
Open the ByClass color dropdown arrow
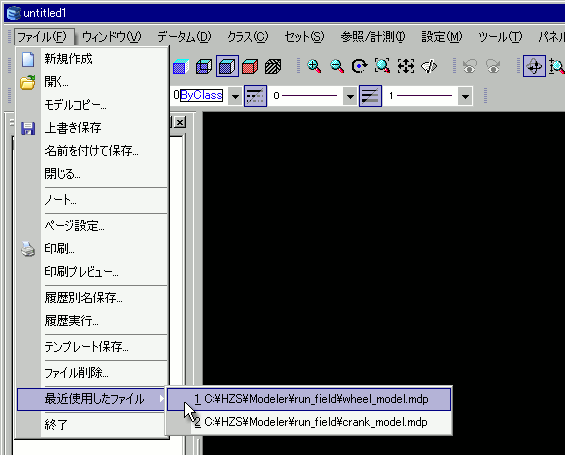235,96
